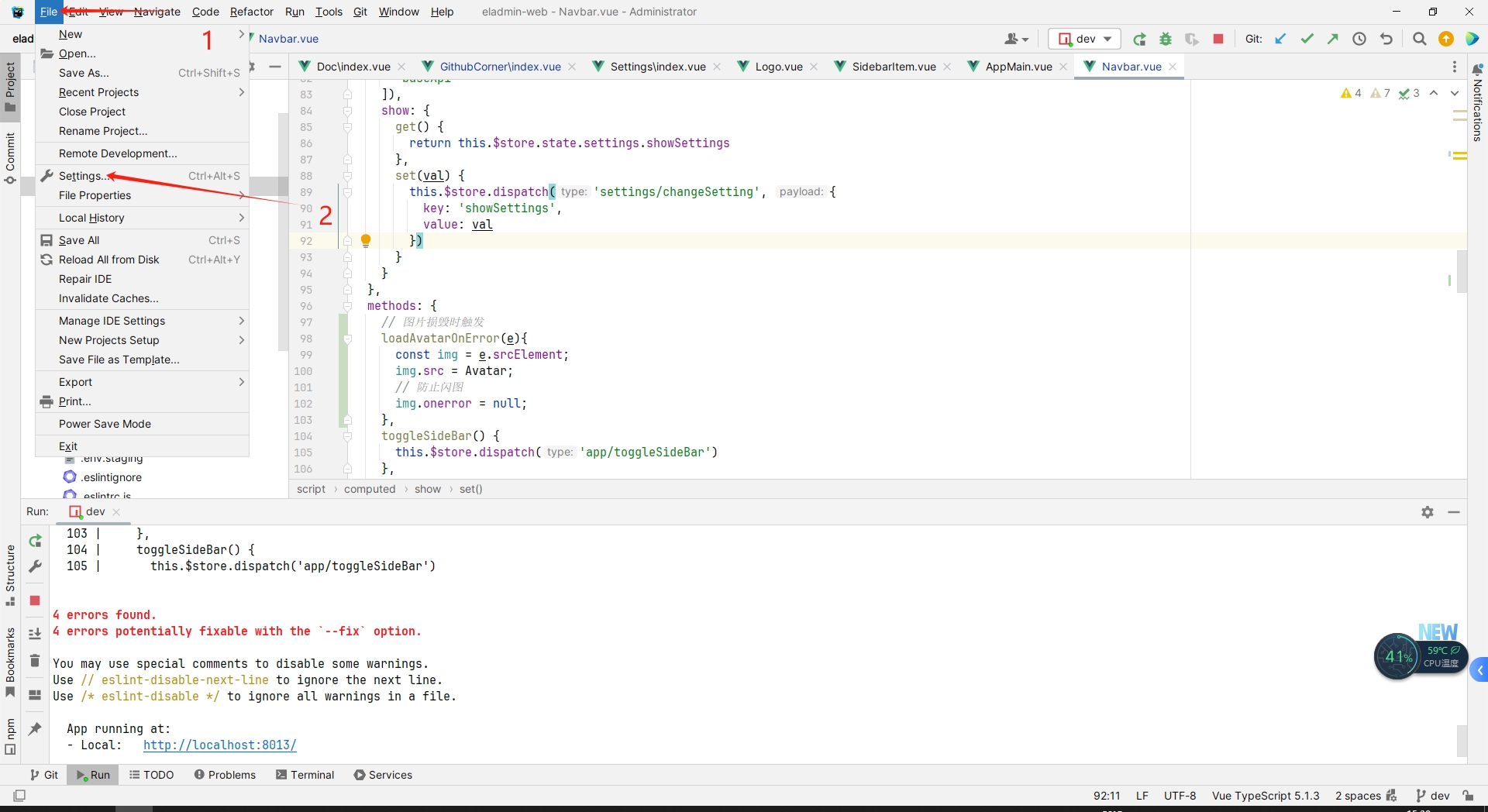Image resolution: width=1488 pixels, height=812 pixels.
Task: Open Run panel settings gear
Action: coord(1428,512)
